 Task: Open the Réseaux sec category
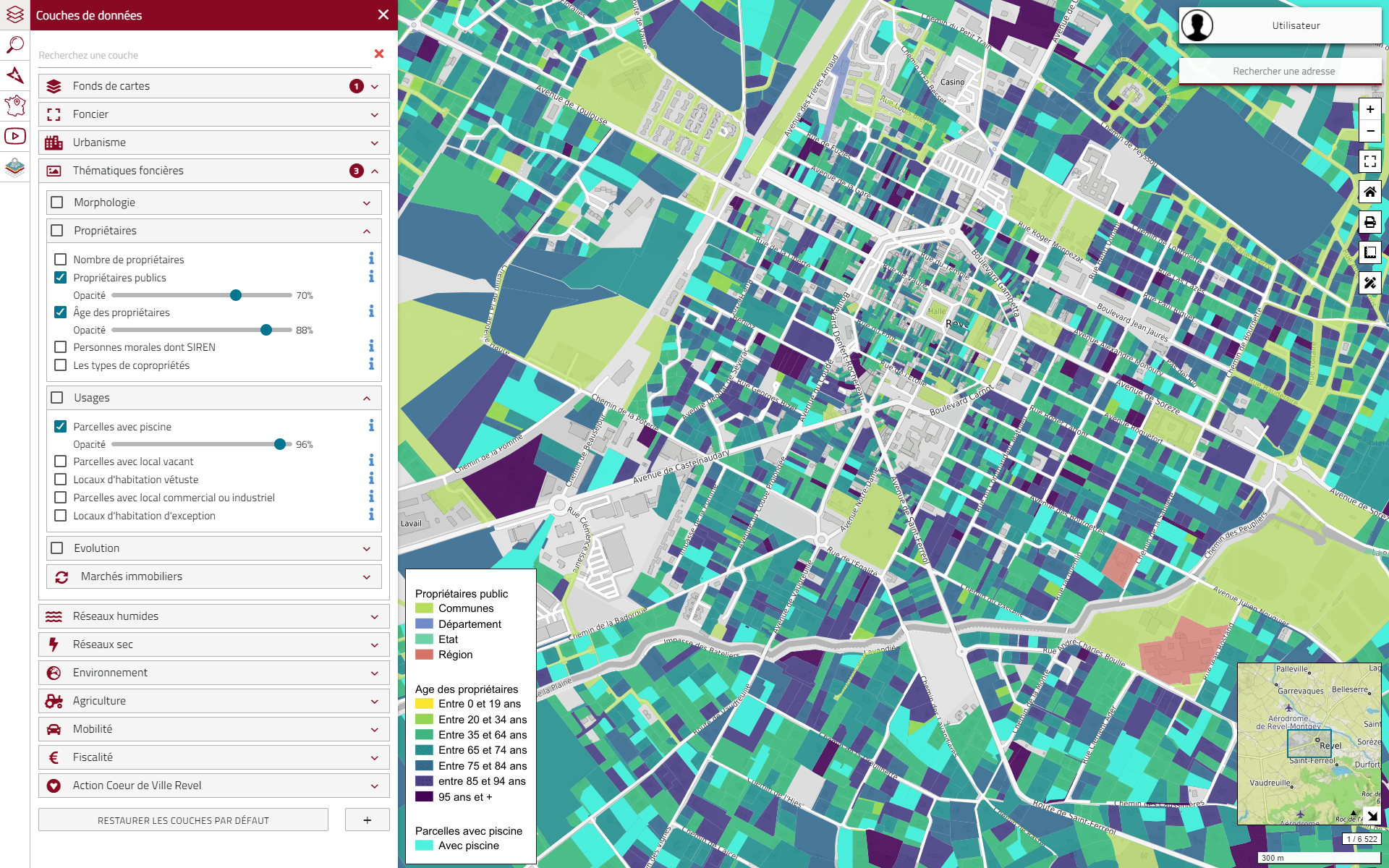point(214,644)
